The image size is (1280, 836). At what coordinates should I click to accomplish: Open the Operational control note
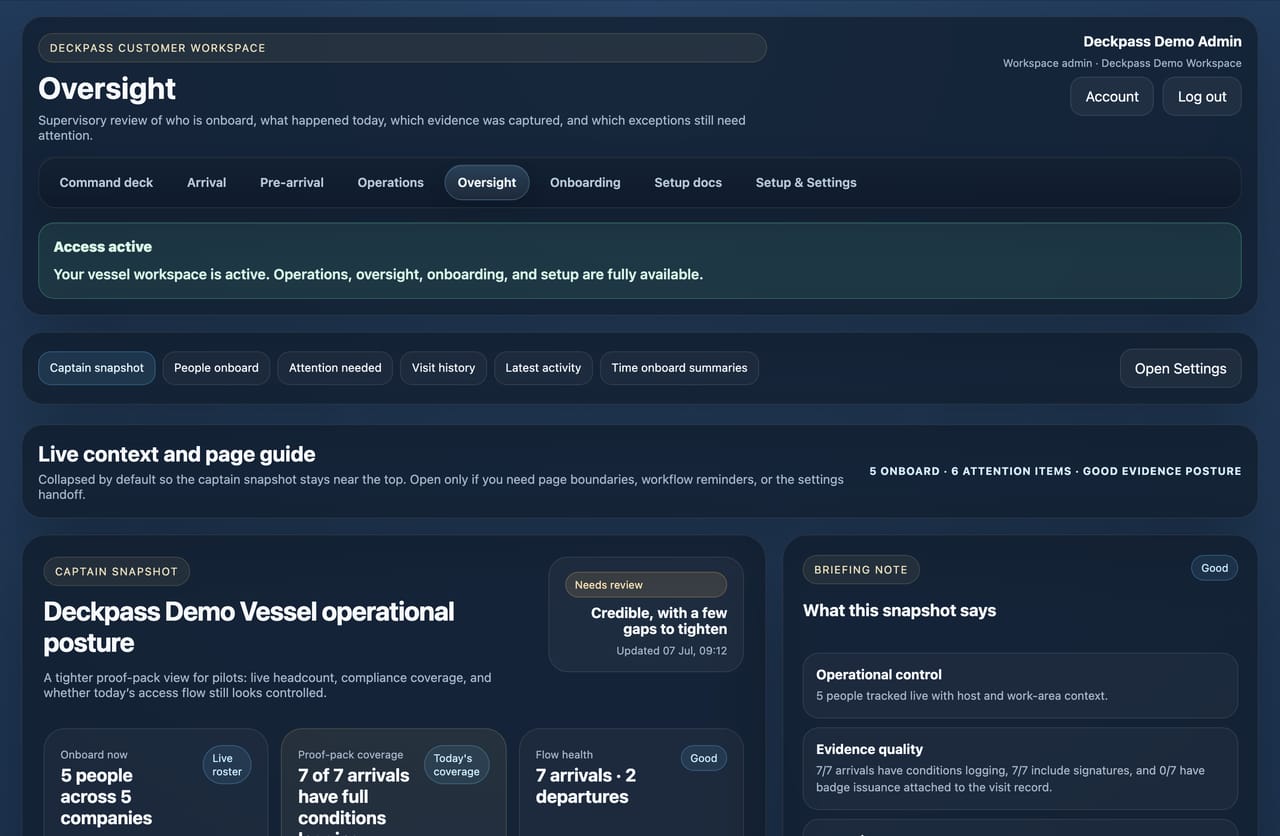1020,685
